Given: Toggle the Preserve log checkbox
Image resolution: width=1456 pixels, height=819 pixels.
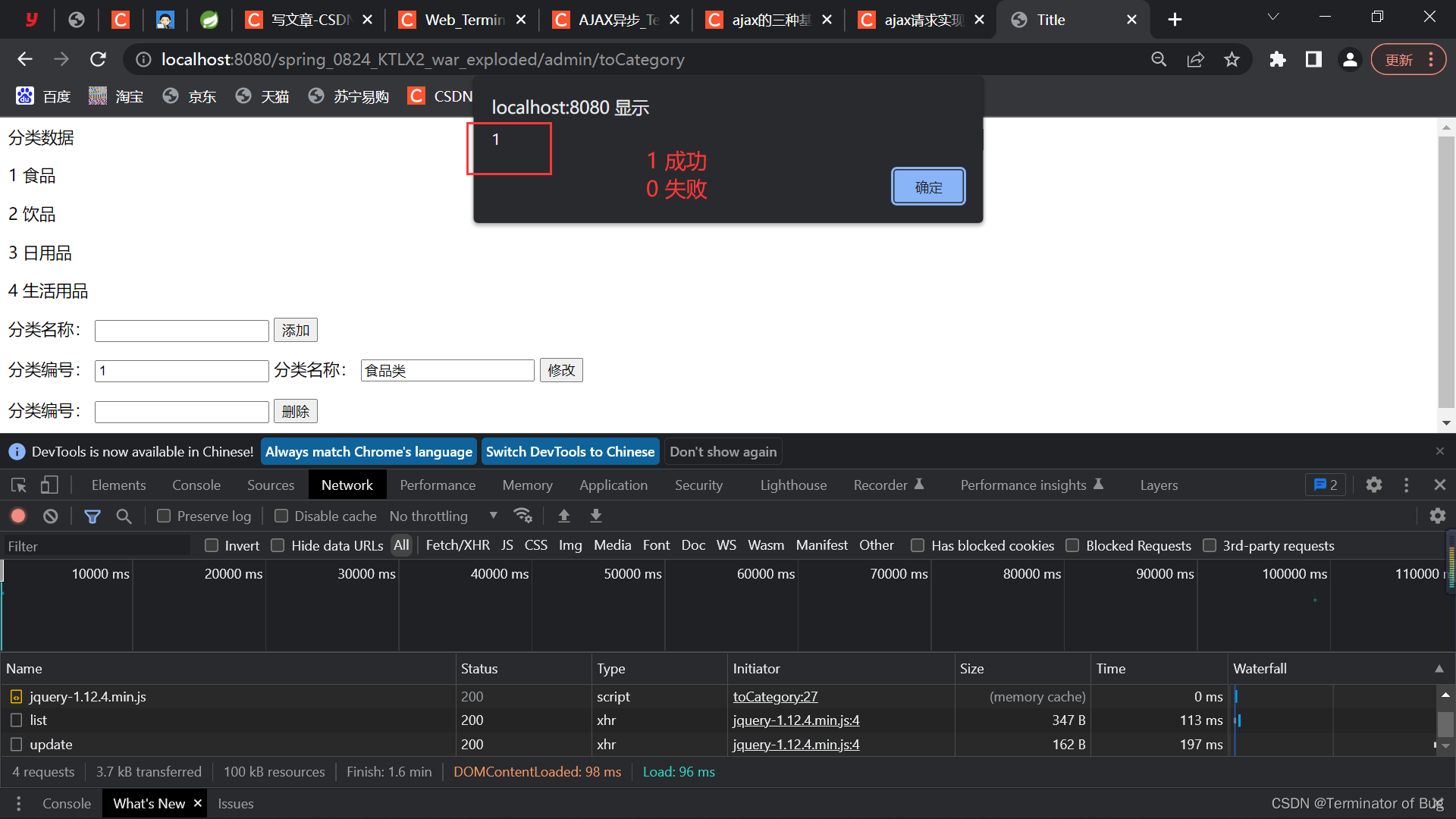Looking at the screenshot, I should pyautogui.click(x=163, y=516).
